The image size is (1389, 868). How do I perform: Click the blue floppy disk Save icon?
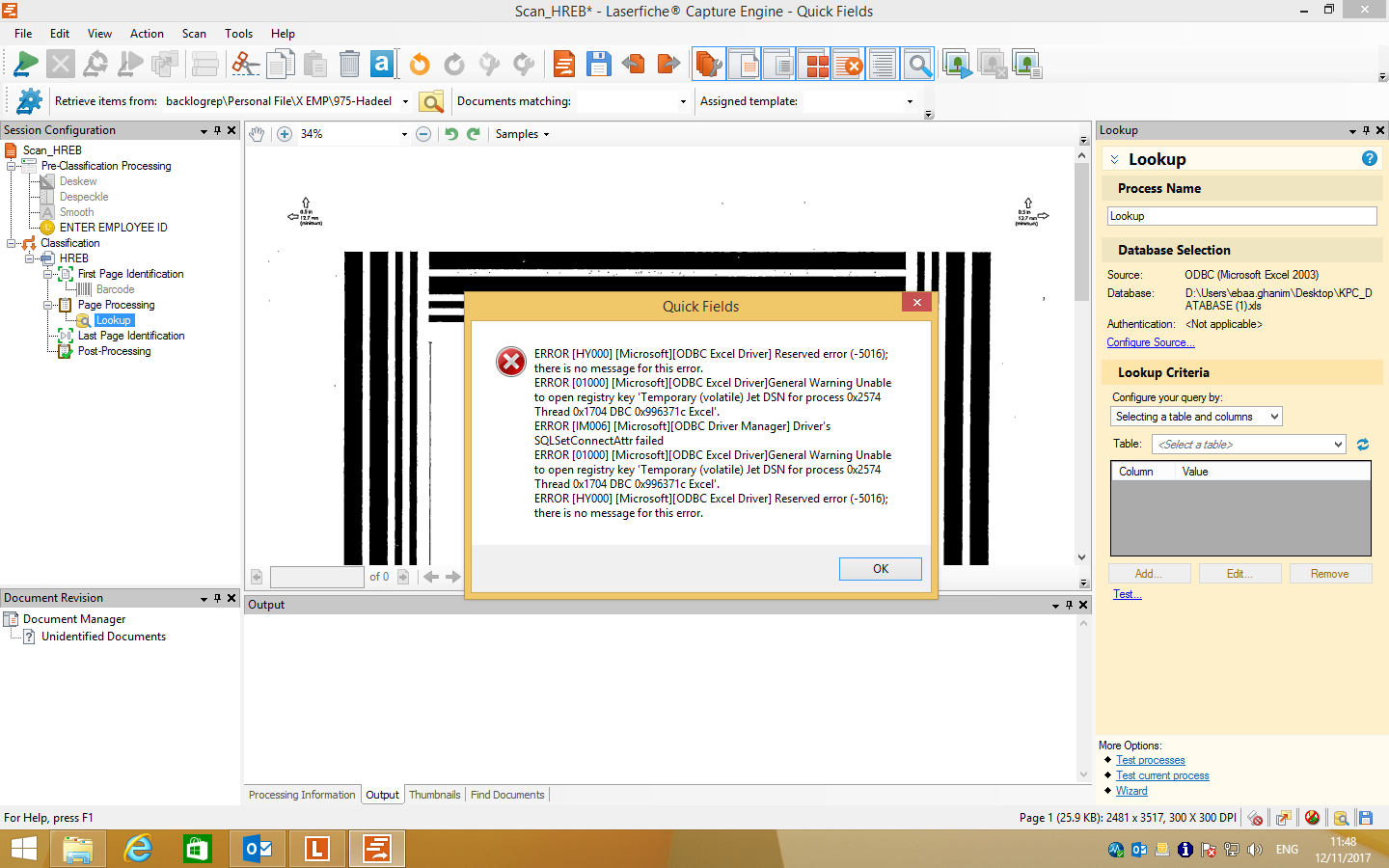[x=598, y=65]
